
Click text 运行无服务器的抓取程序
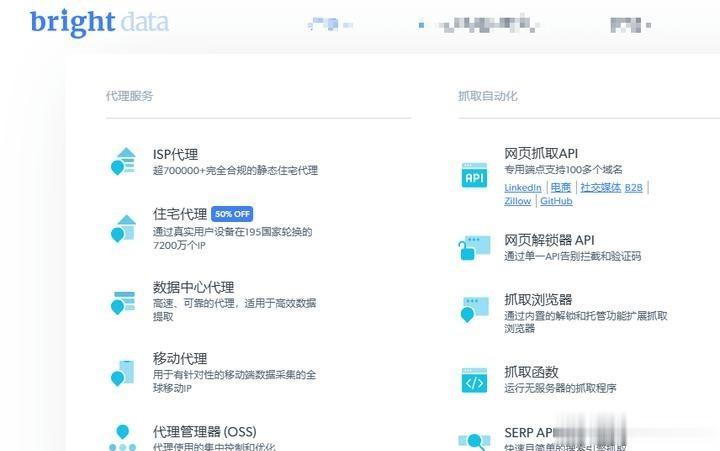560,388
